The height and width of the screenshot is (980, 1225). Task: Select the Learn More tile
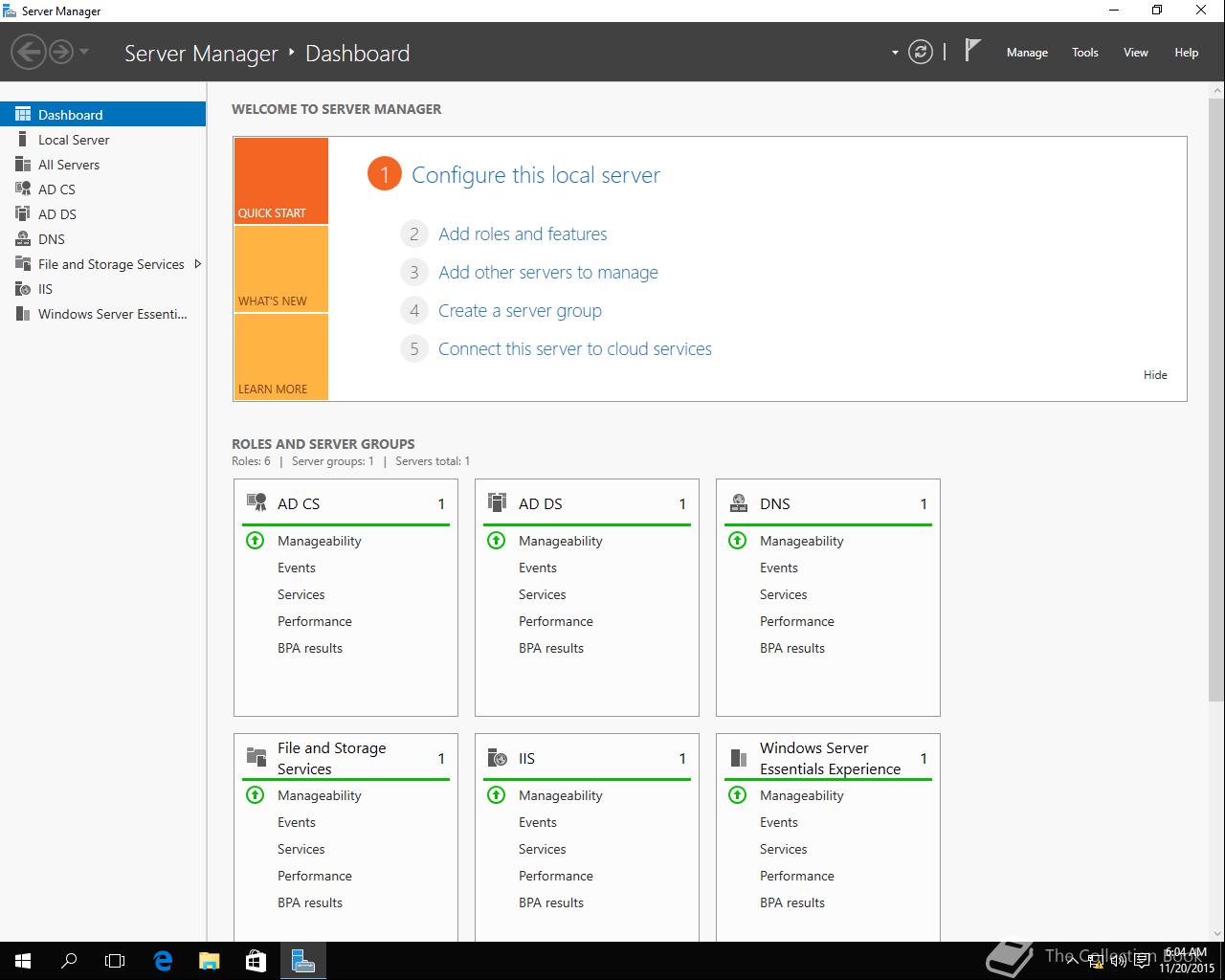point(280,357)
